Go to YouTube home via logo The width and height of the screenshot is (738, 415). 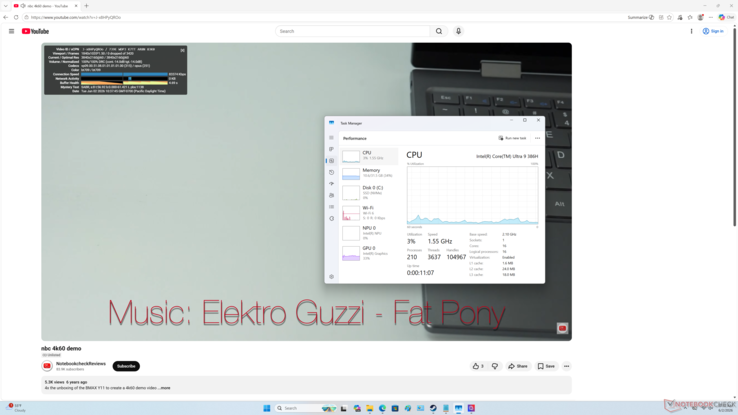point(35,31)
